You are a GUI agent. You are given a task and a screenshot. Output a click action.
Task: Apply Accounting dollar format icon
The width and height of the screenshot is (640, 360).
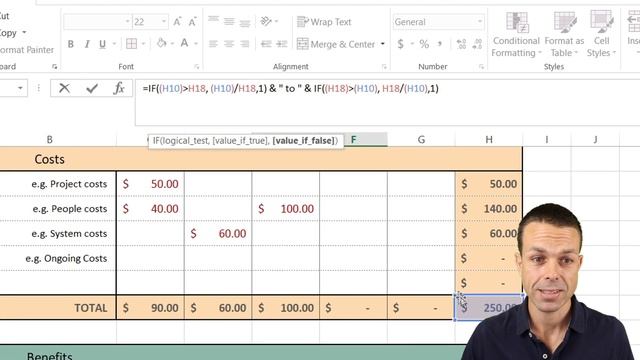click(400, 44)
